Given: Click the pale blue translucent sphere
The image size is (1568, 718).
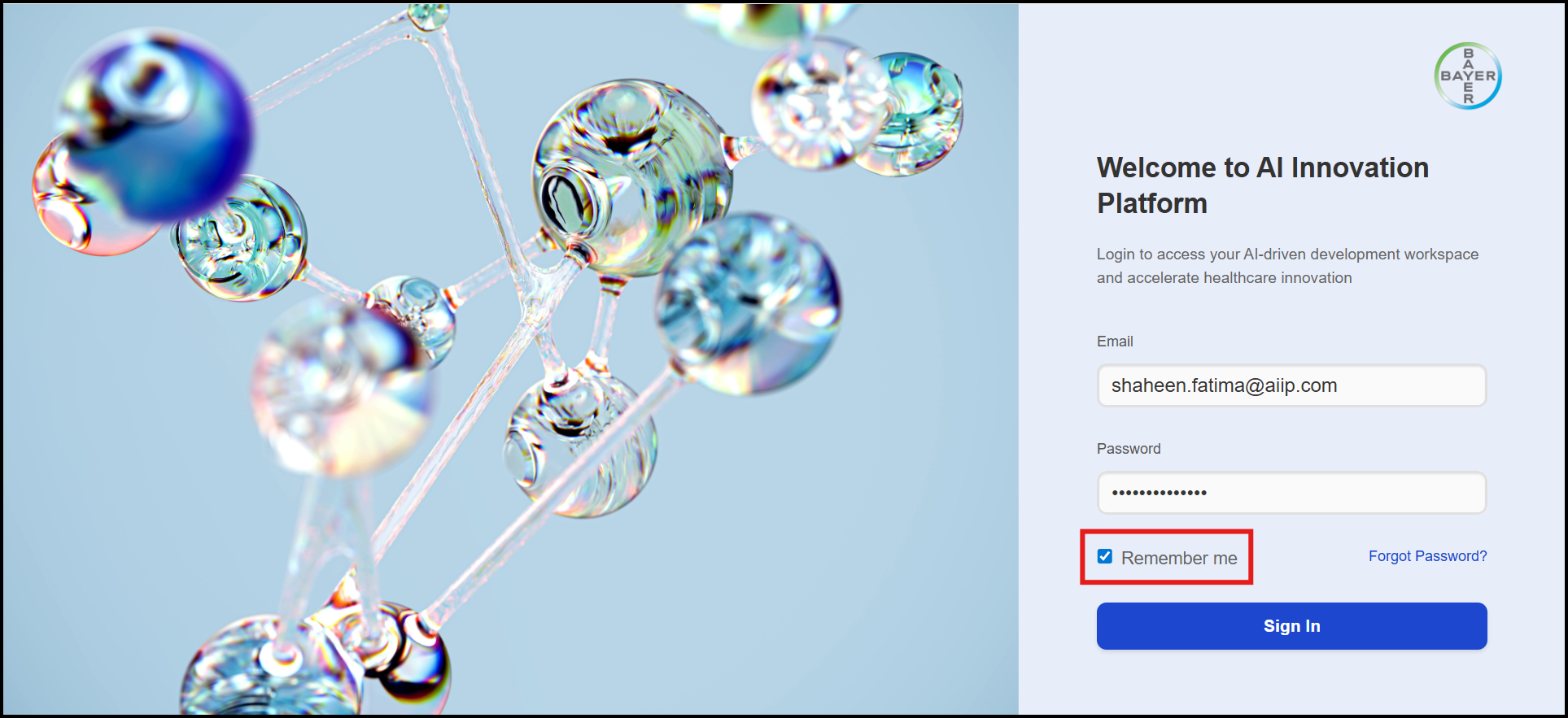Looking at the screenshot, I should pos(749,302).
